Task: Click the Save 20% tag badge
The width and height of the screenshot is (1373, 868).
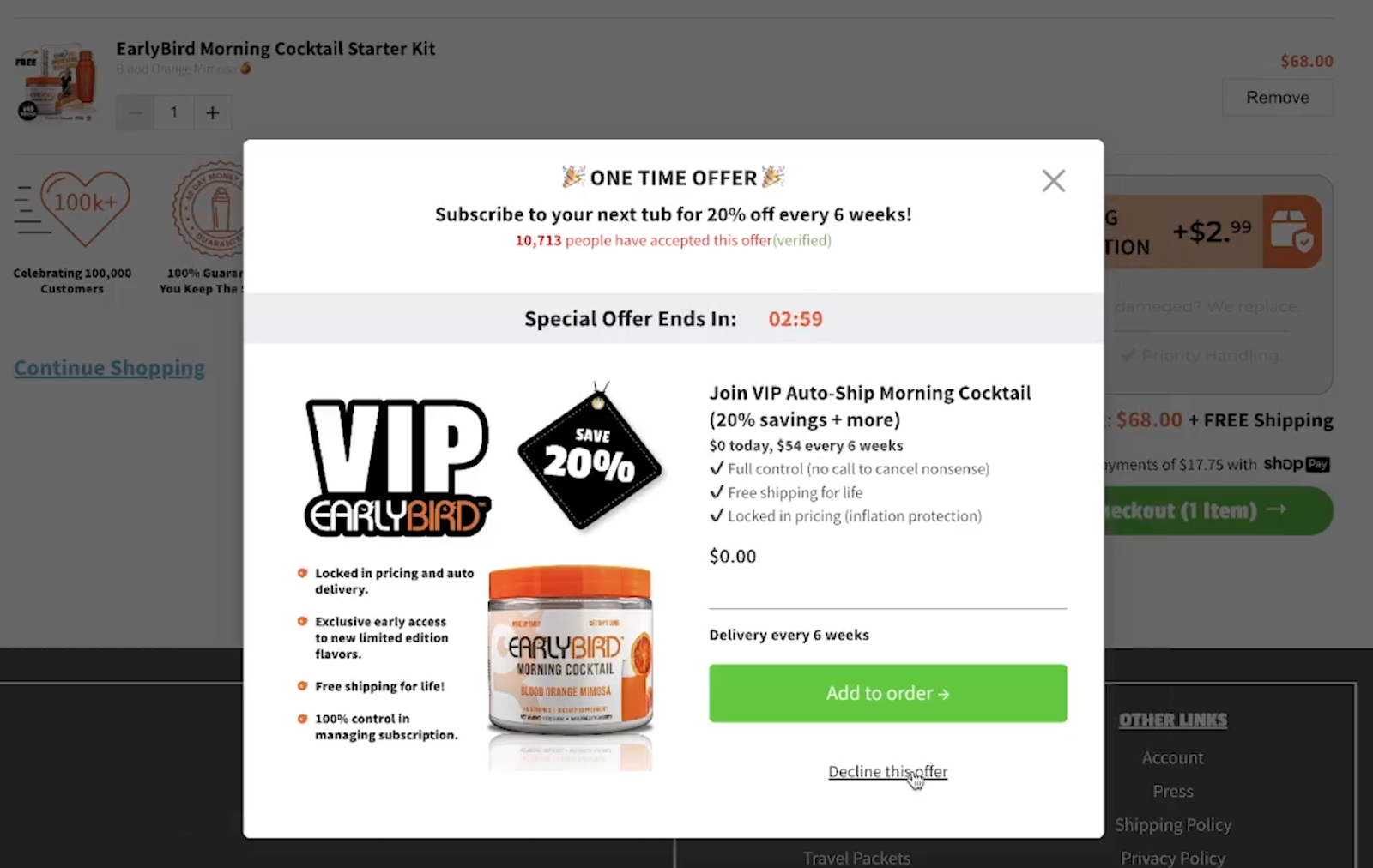Action: coord(590,455)
